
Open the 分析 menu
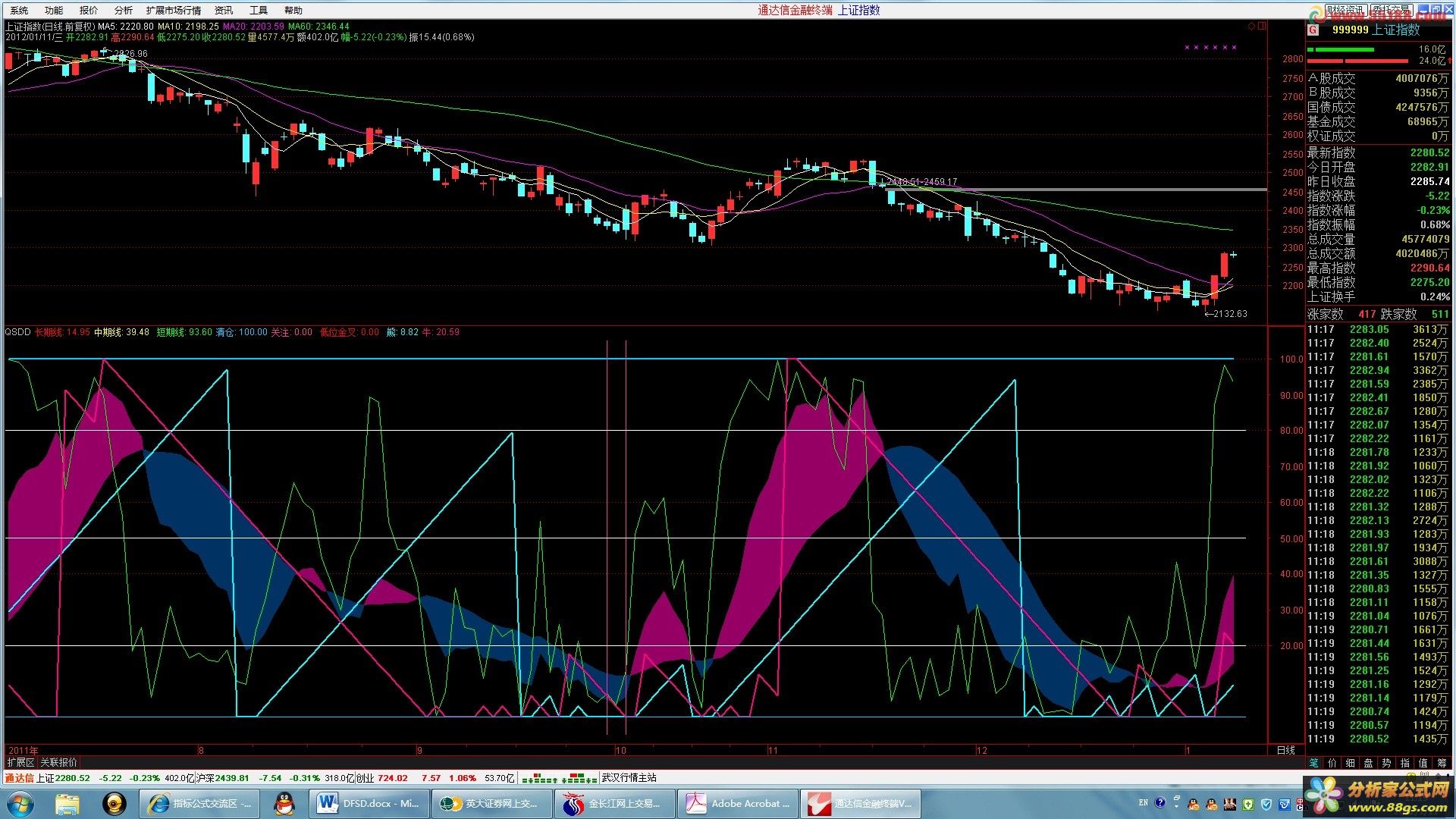[123, 10]
